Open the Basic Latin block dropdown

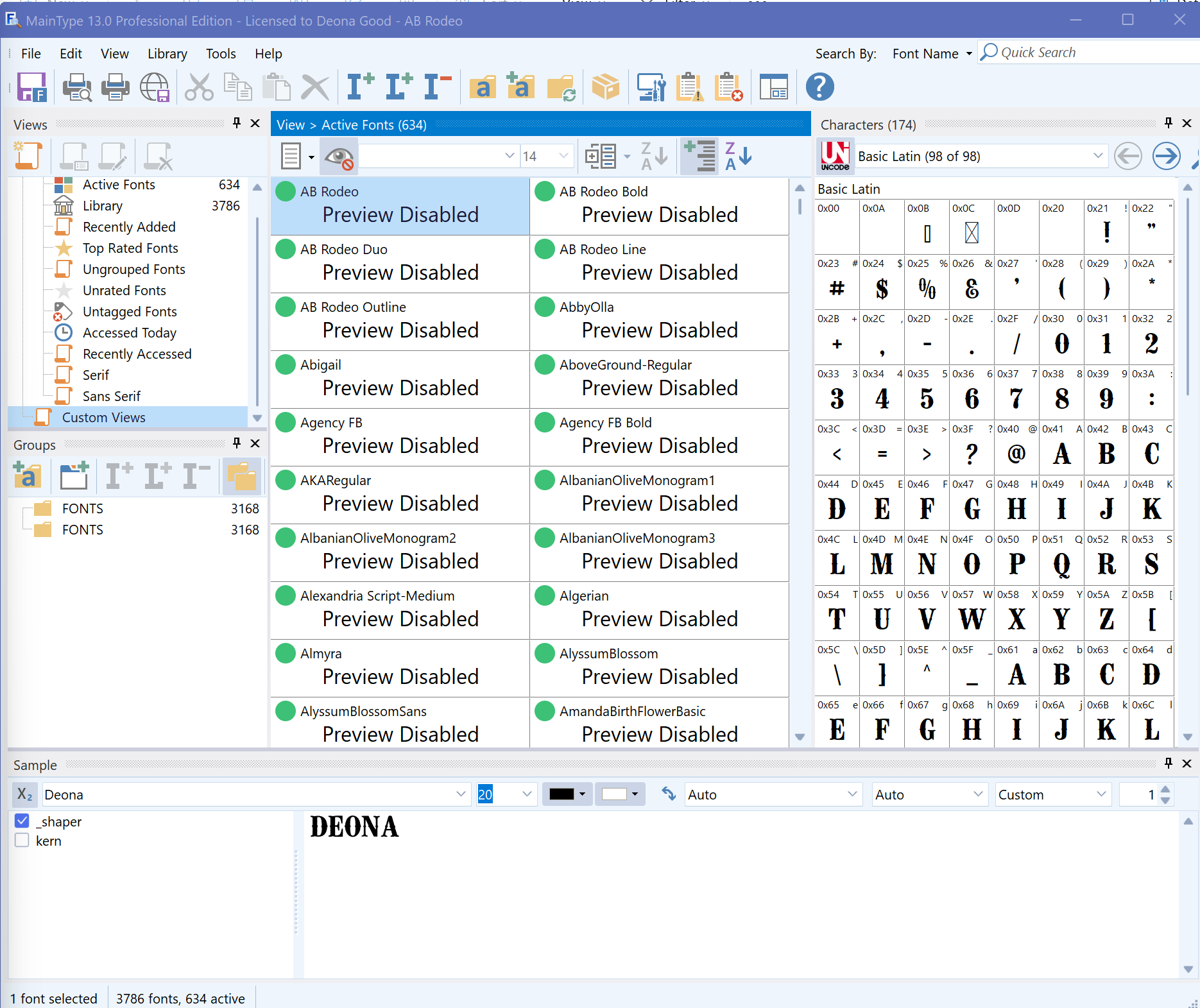coord(1097,156)
